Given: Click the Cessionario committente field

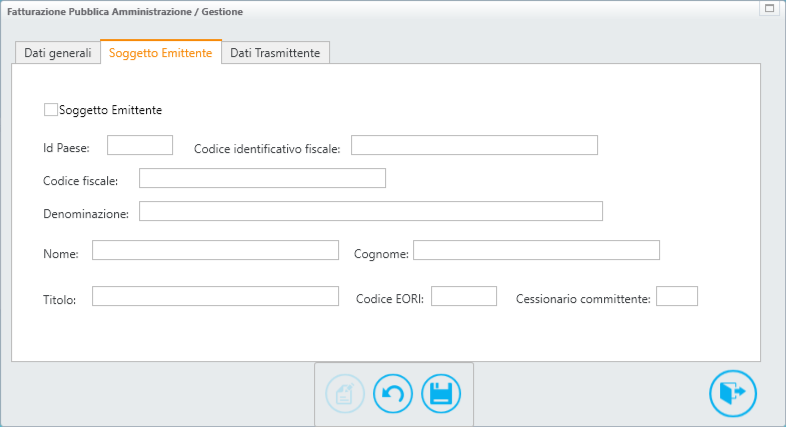Looking at the screenshot, I should point(676,297).
